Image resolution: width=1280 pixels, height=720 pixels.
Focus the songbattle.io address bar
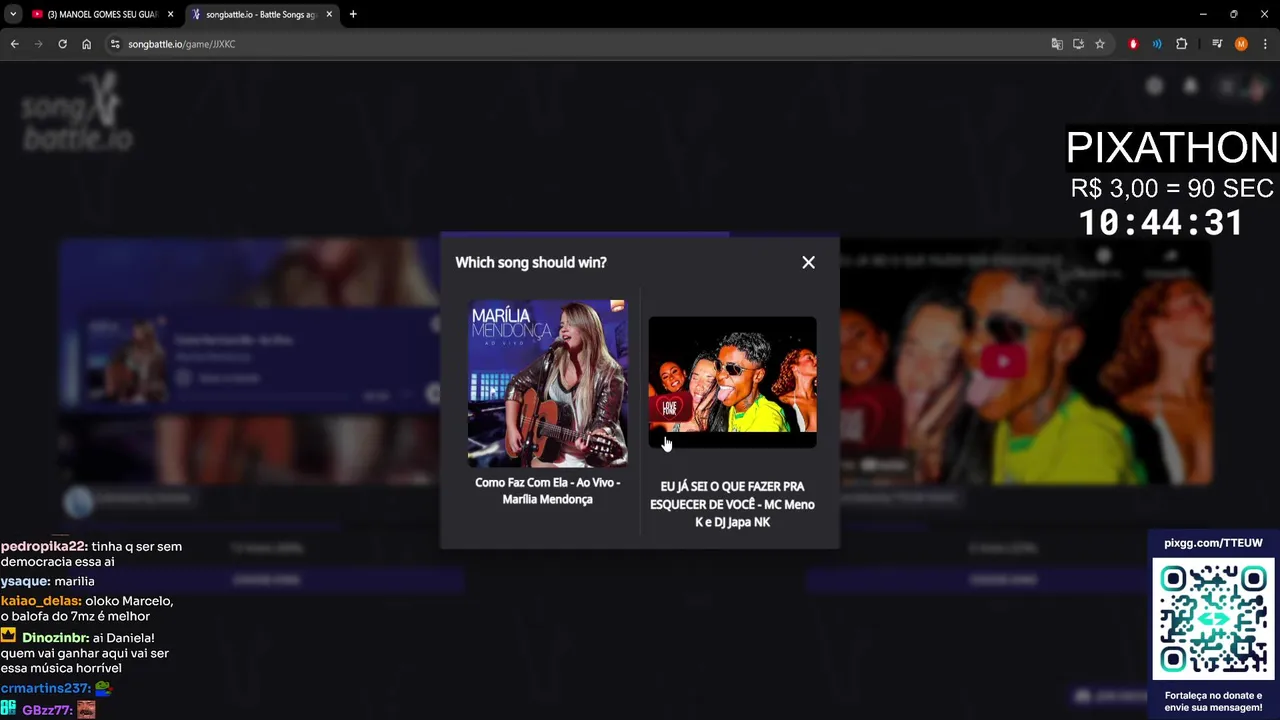coord(580,44)
